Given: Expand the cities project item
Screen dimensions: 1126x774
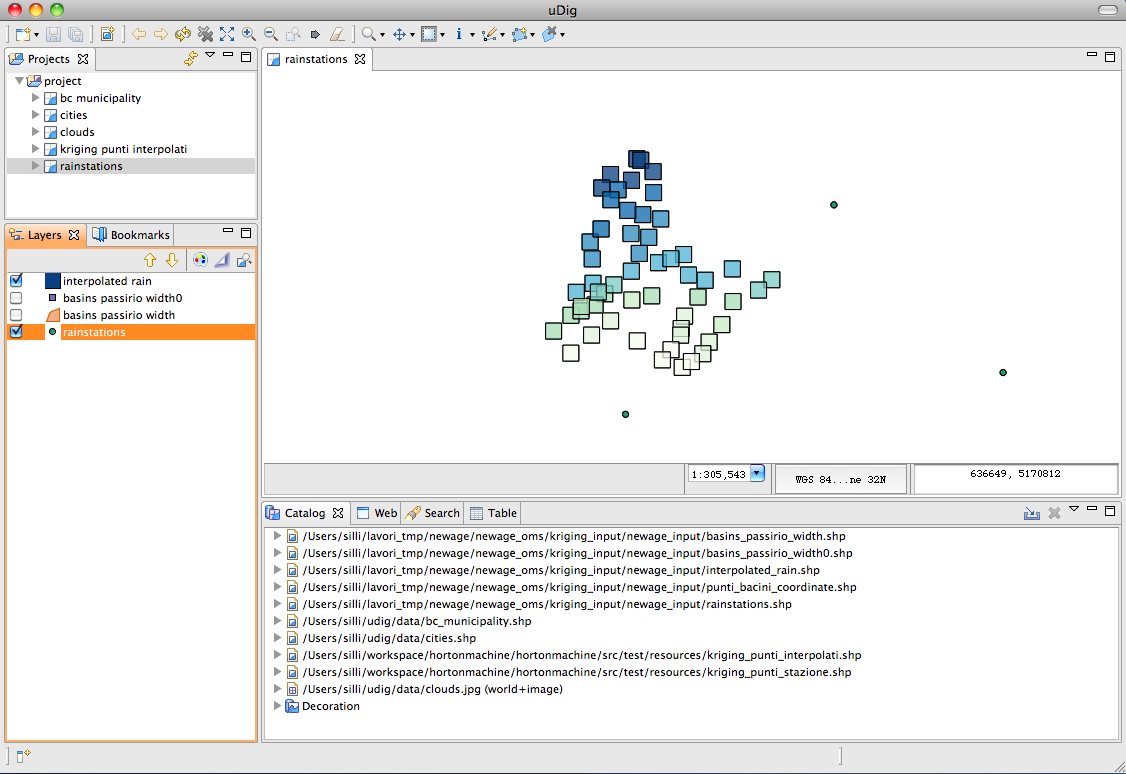Looking at the screenshot, I should [x=36, y=115].
